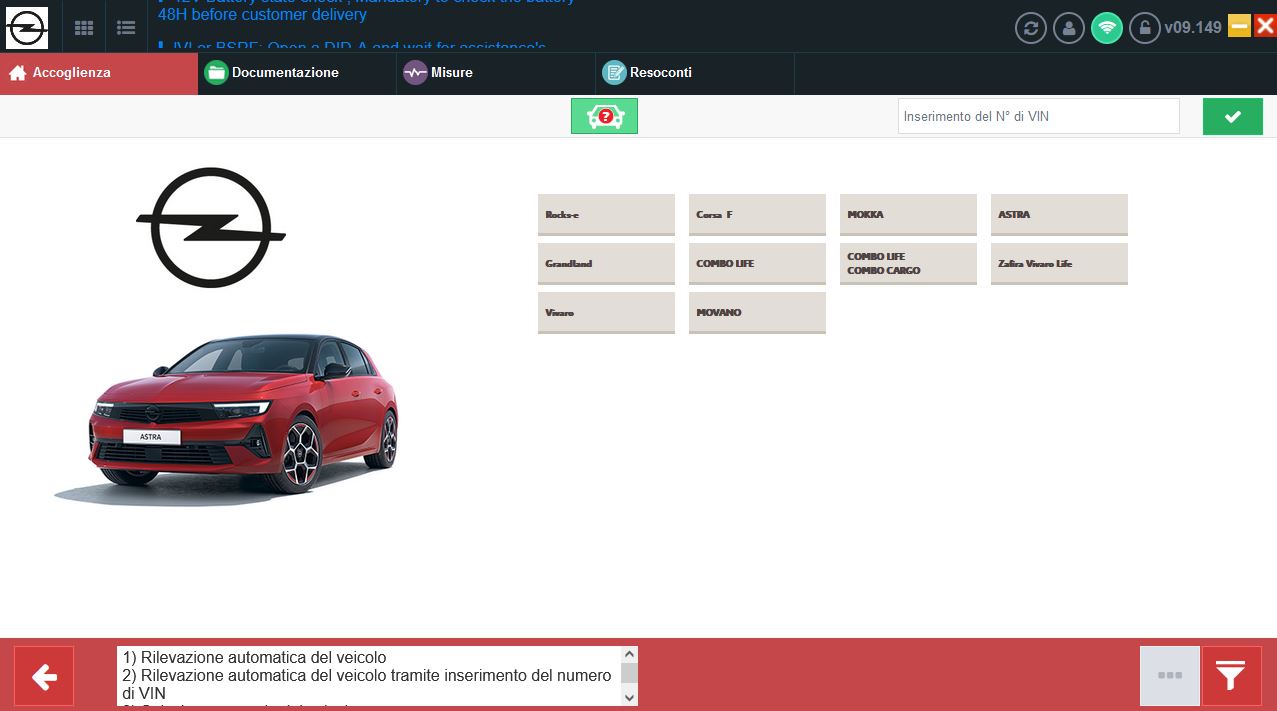This screenshot has width=1277, height=711.
Task: Click the v09.149 version label
Action: coord(1193,27)
